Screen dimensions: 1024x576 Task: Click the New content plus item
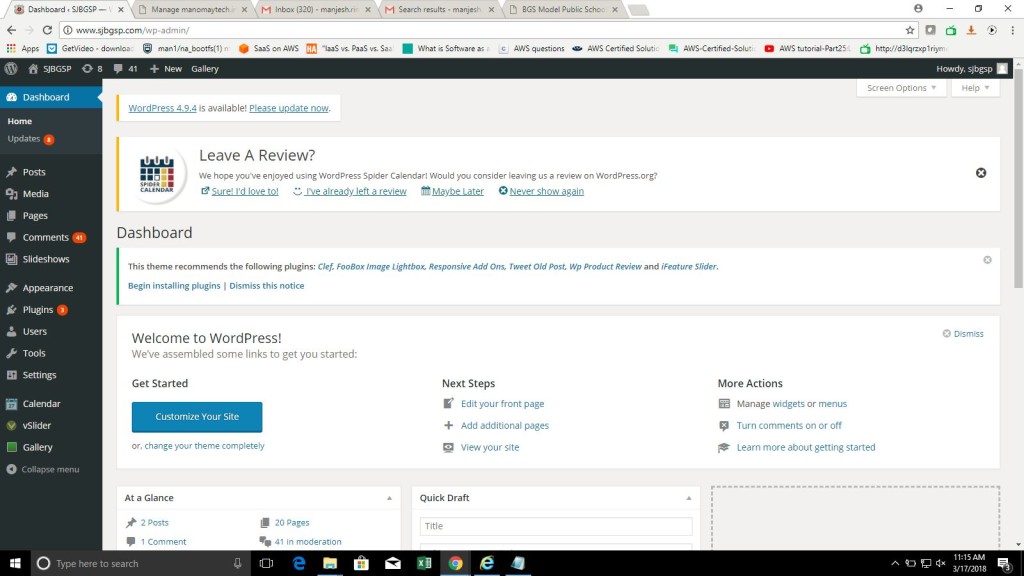tap(166, 69)
